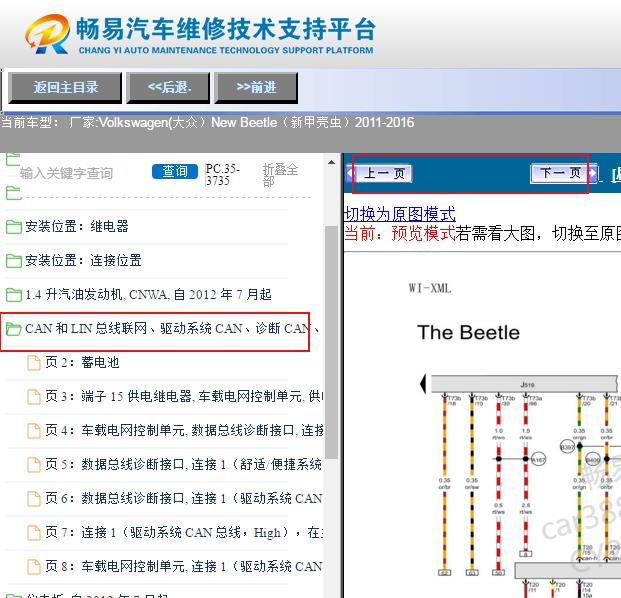Open 页 7：连接 1 驱动系统 CAN 总线 High
The width and height of the screenshot is (621, 598).
click(x=184, y=532)
